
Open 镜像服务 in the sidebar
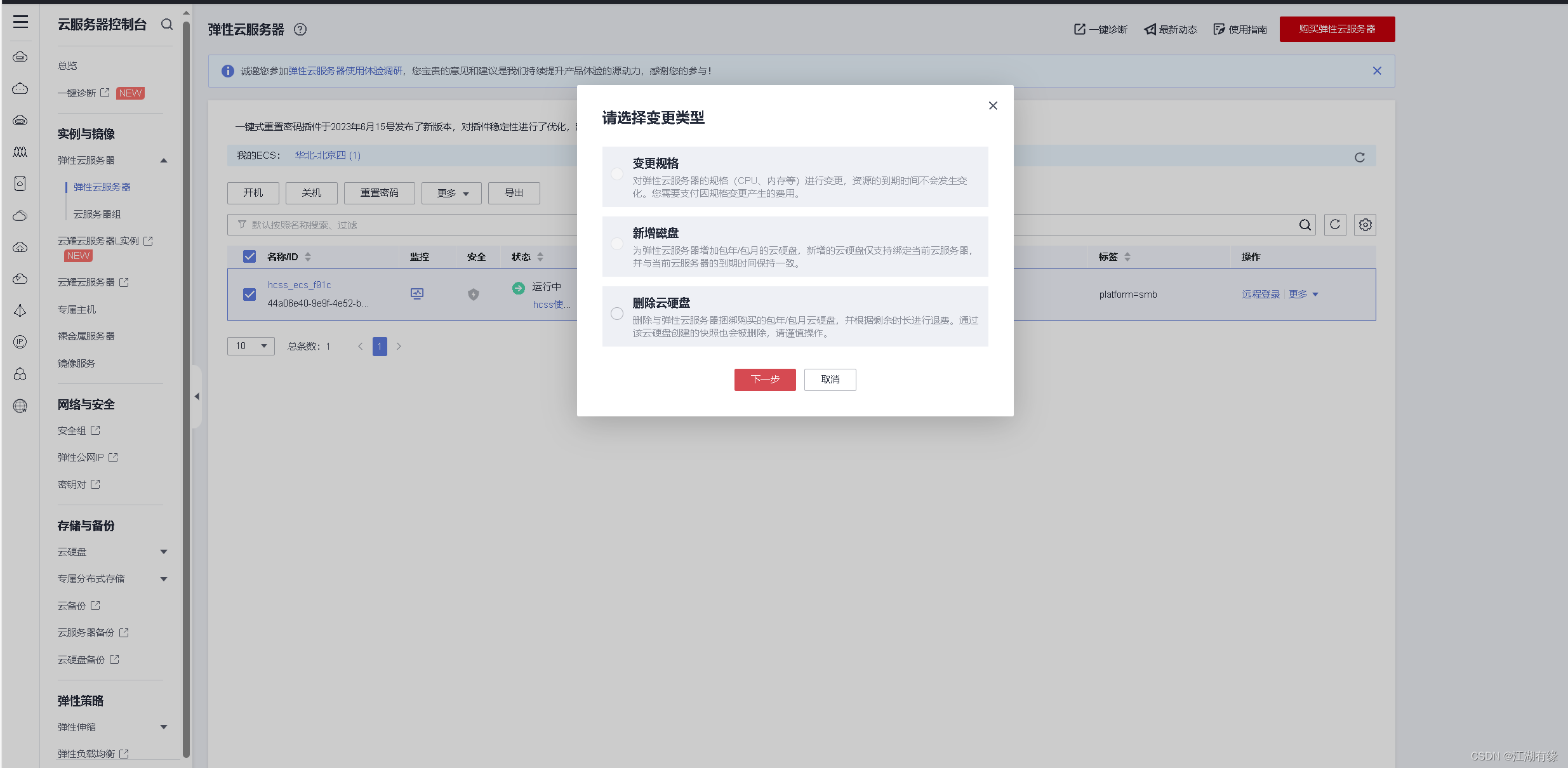click(x=76, y=364)
